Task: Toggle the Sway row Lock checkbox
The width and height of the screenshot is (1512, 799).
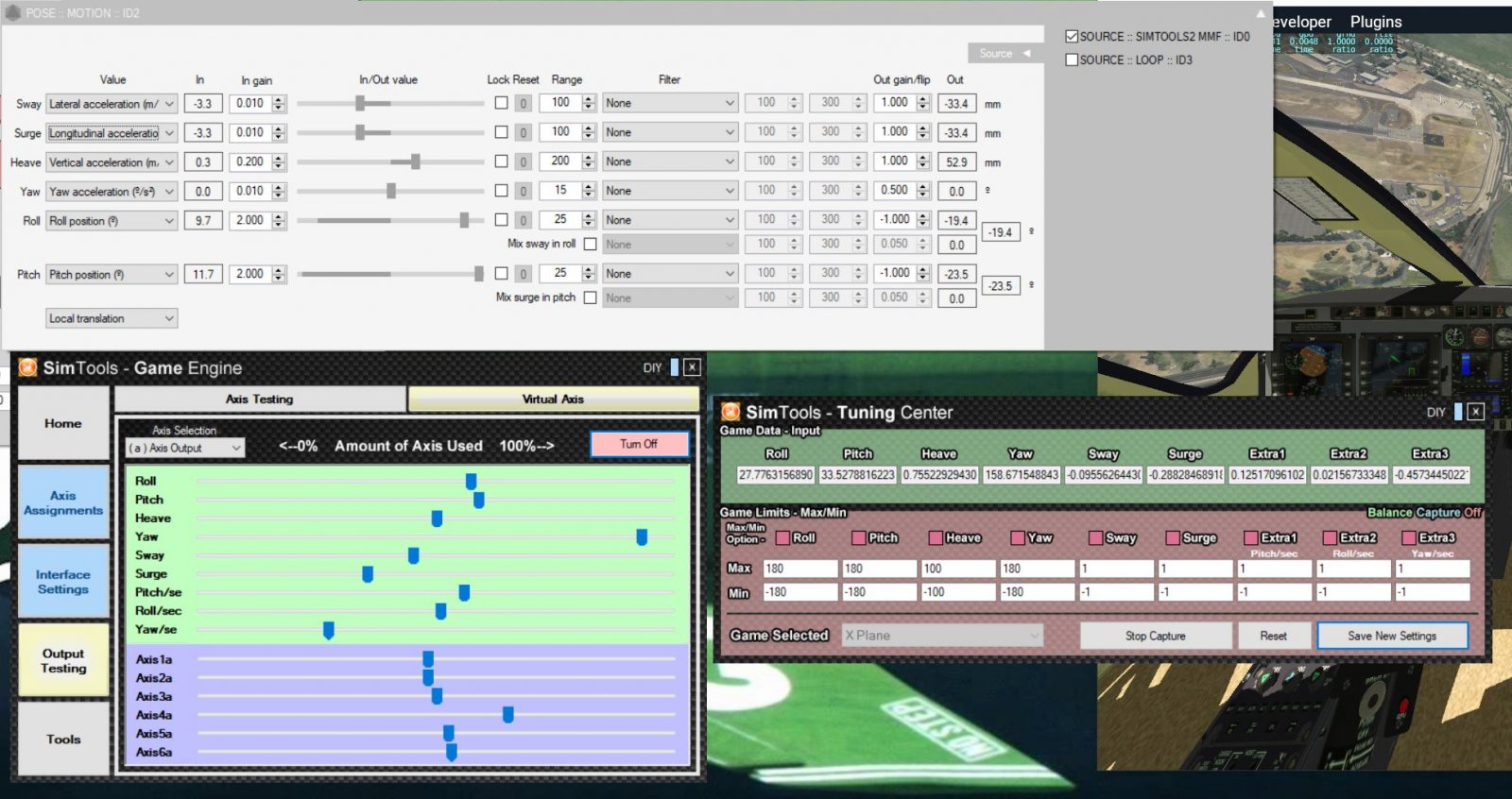Action: (501, 103)
